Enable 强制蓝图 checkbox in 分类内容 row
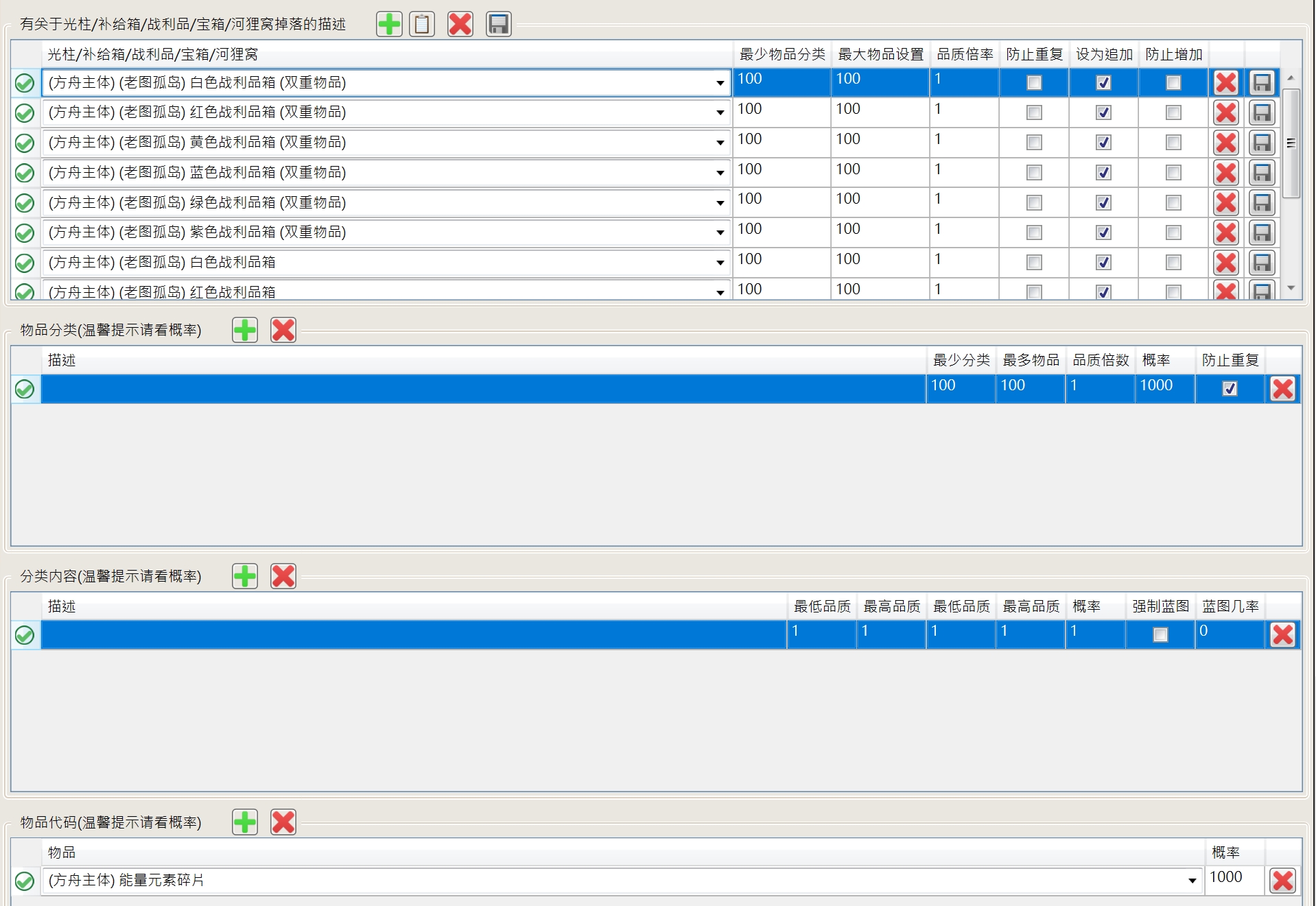 click(1160, 634)
